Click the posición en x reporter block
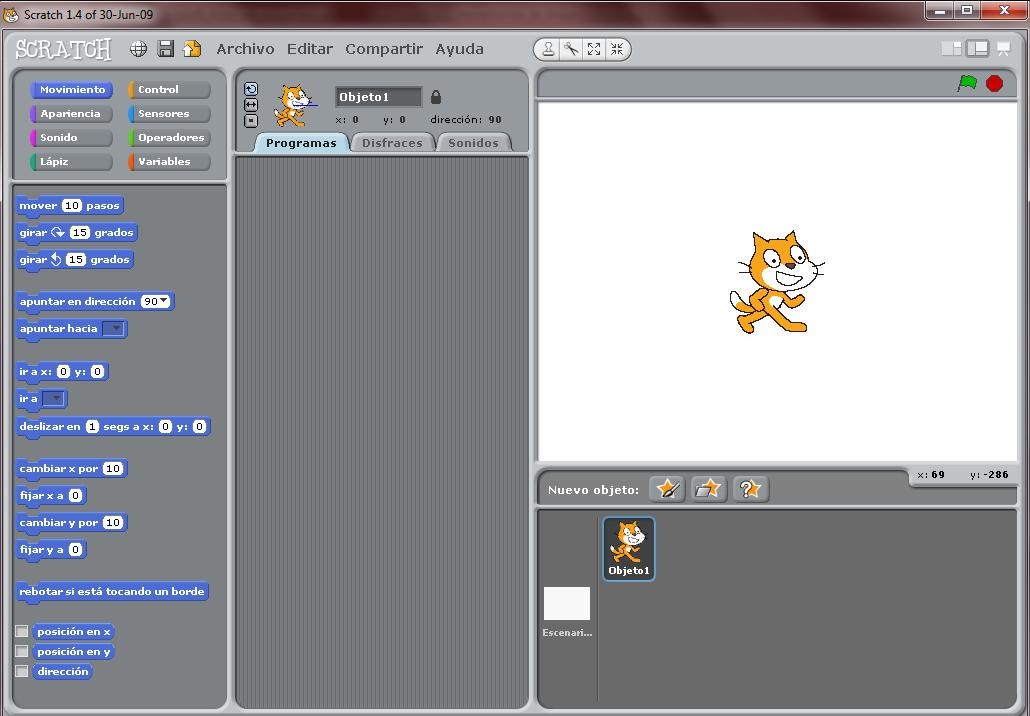Screen dimensions: 1030x716 point(74,631)
